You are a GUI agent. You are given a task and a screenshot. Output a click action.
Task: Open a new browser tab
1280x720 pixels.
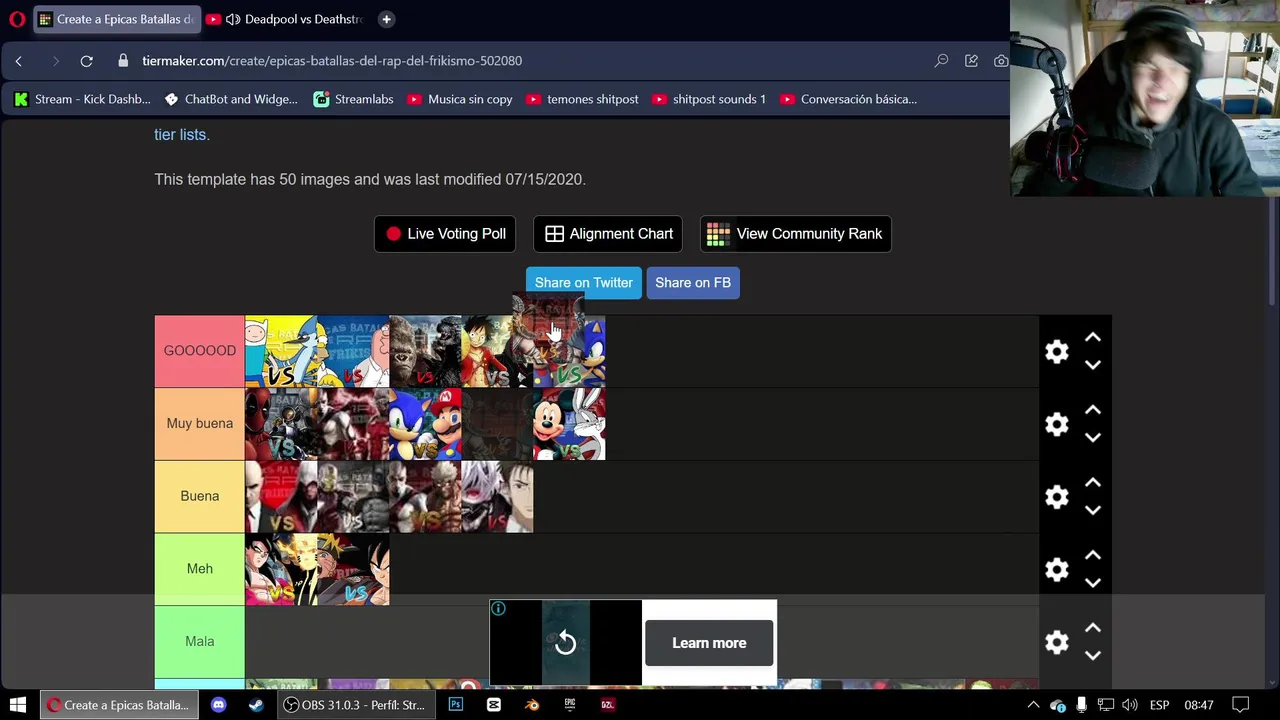[386, 19]
